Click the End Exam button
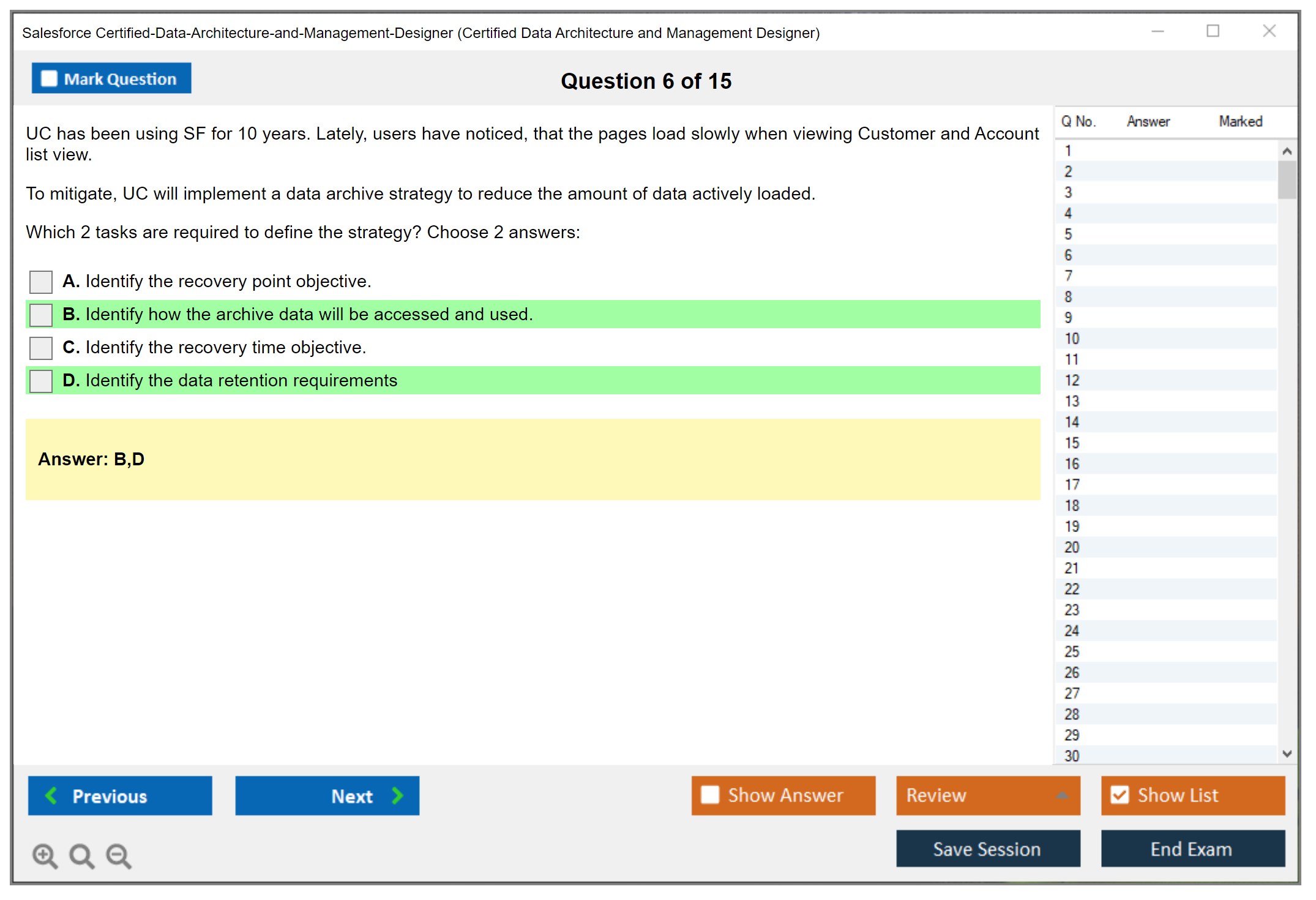 tap(1192, 849)
